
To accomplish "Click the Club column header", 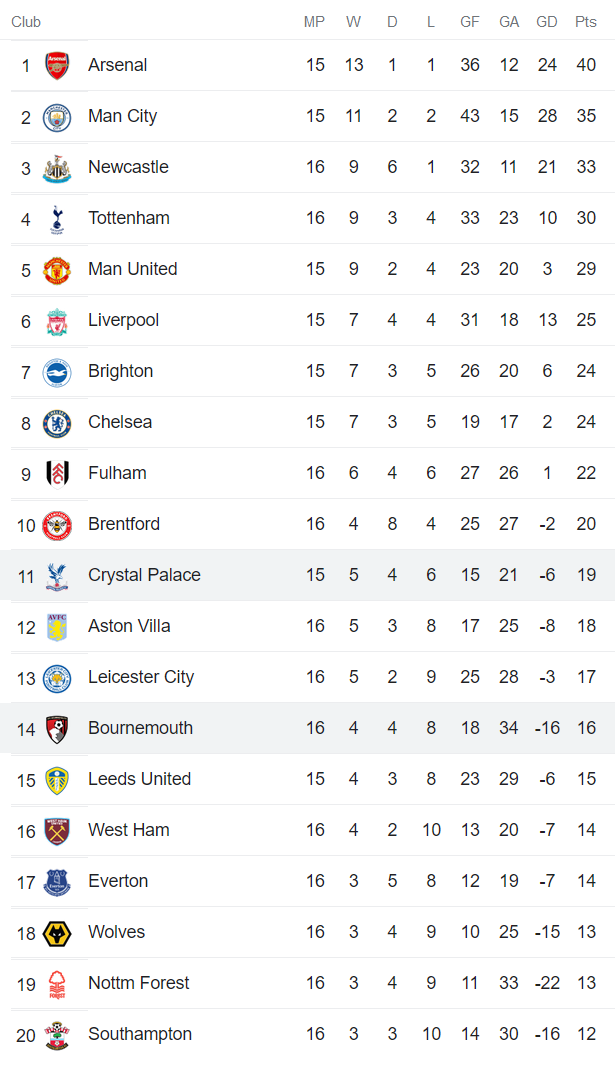I will click(x=26, y=22).
